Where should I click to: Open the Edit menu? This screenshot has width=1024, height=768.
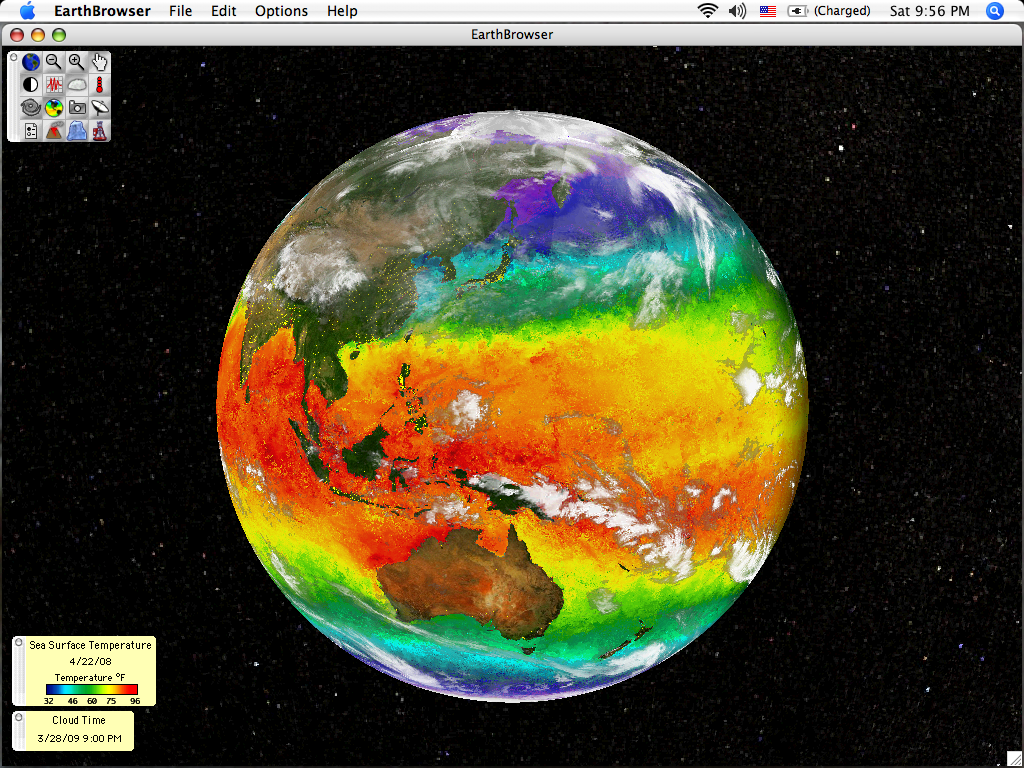coord(223,11)
